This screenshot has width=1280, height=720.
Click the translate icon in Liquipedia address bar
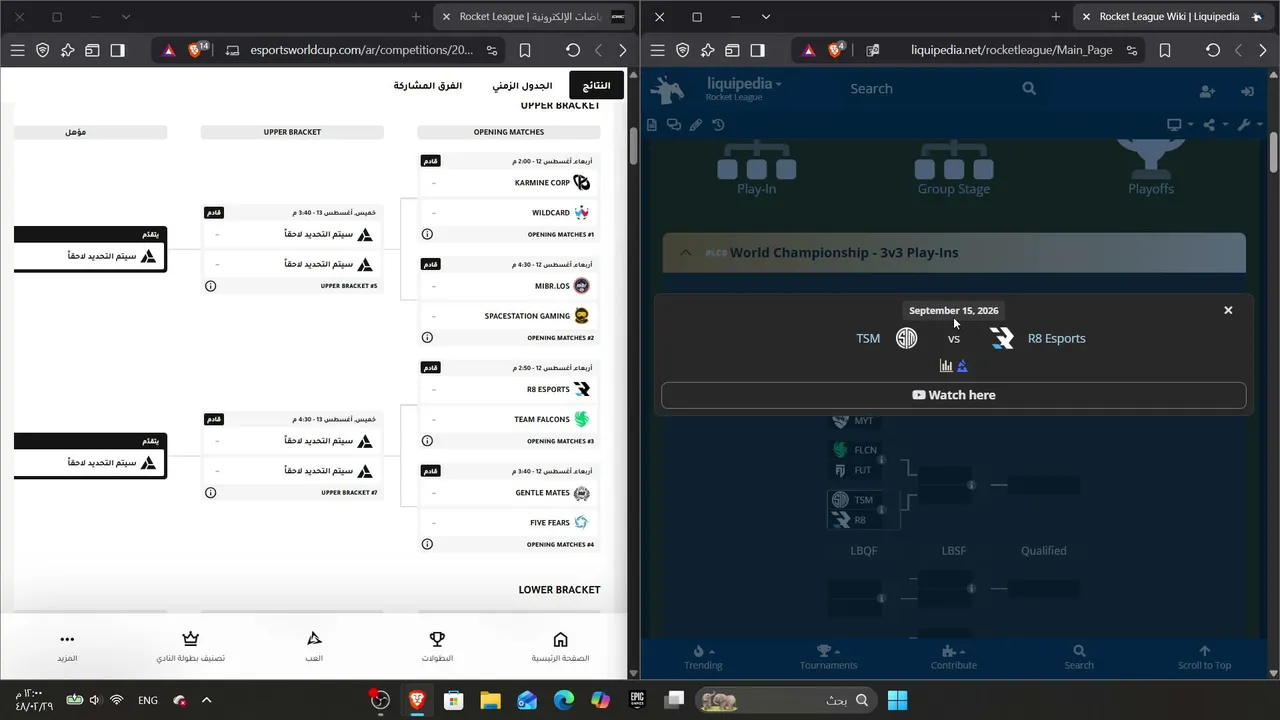pyautogui.click(x=872, y=50)
